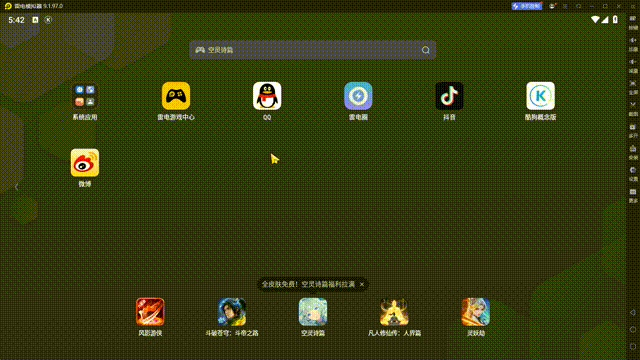This screenshot has height=360, width=640.
Task: Click the search magnifier icon
Action: (426, 50)
